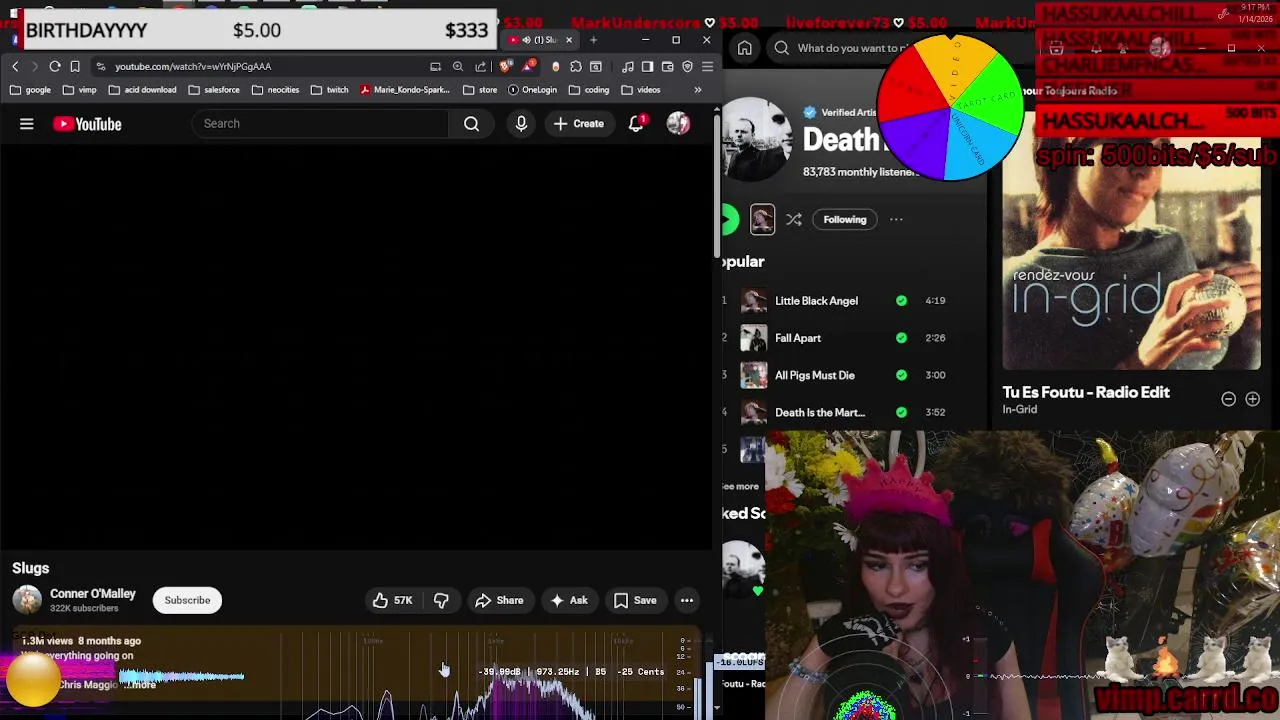
Task: Go back in the browser
Action: pyautogui.click(x=15, y=66)
